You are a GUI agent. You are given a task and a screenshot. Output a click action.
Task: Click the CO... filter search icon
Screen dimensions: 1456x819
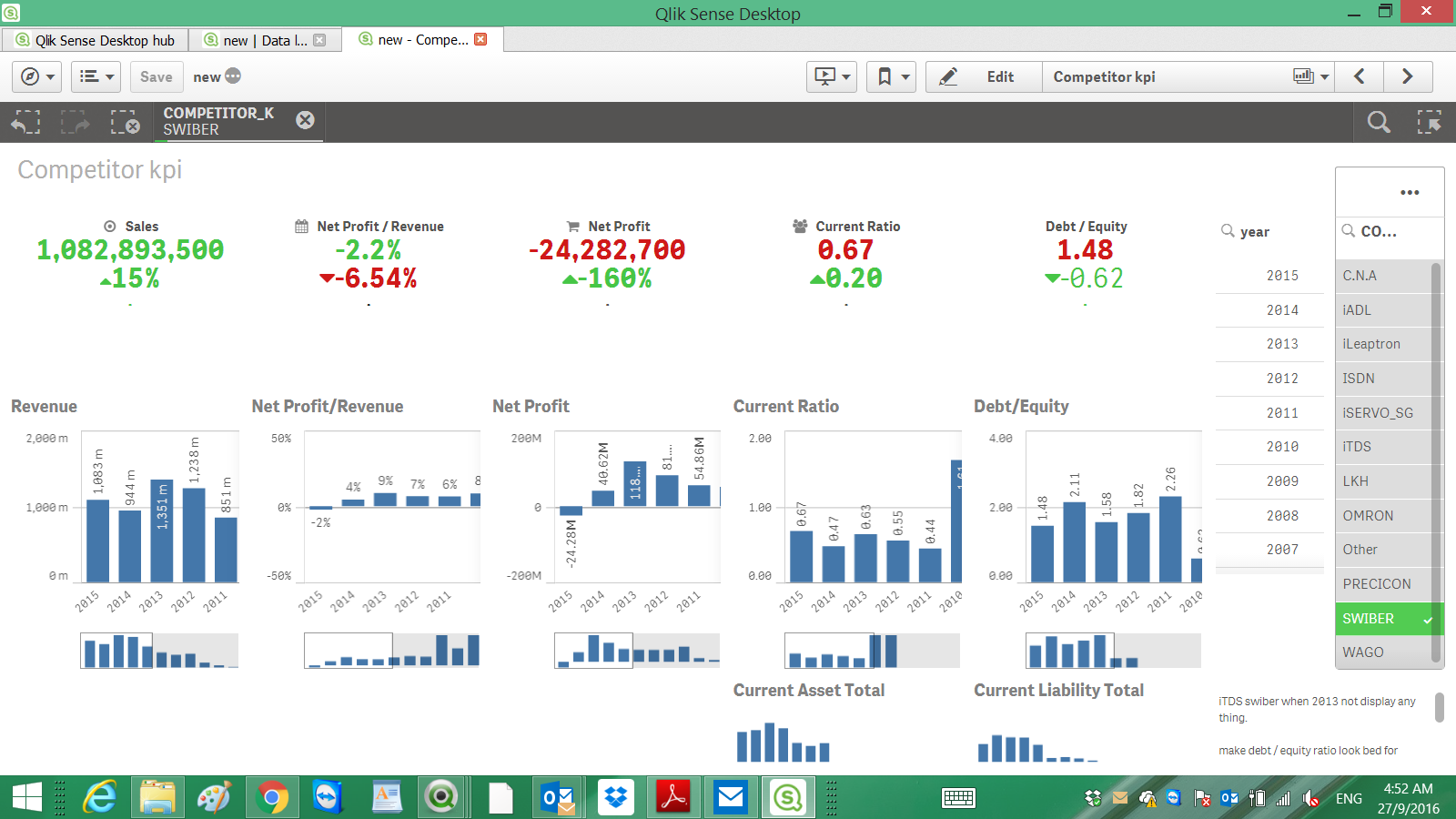(x=1349, y=231)
